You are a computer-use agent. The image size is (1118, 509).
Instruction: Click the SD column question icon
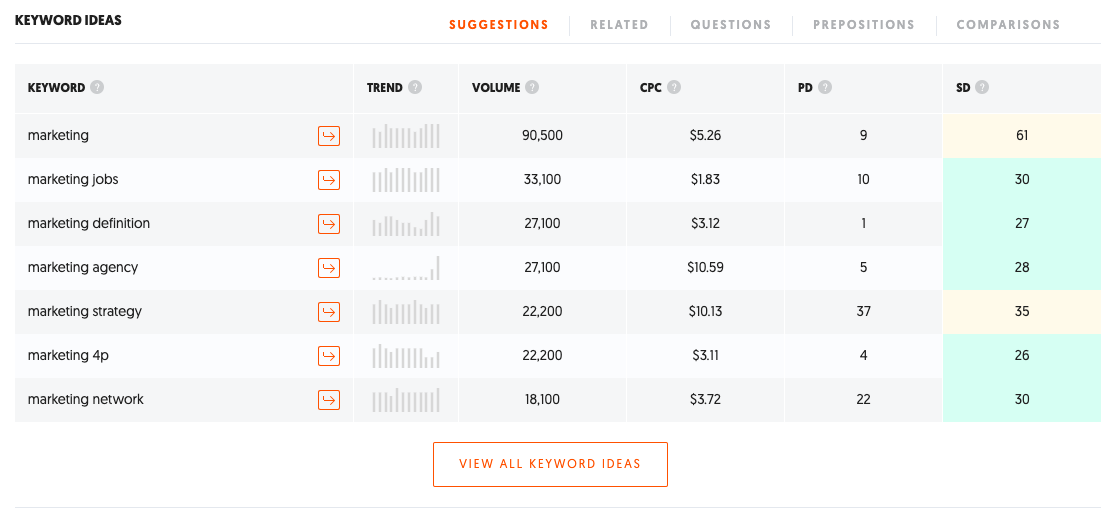point(982,88)
